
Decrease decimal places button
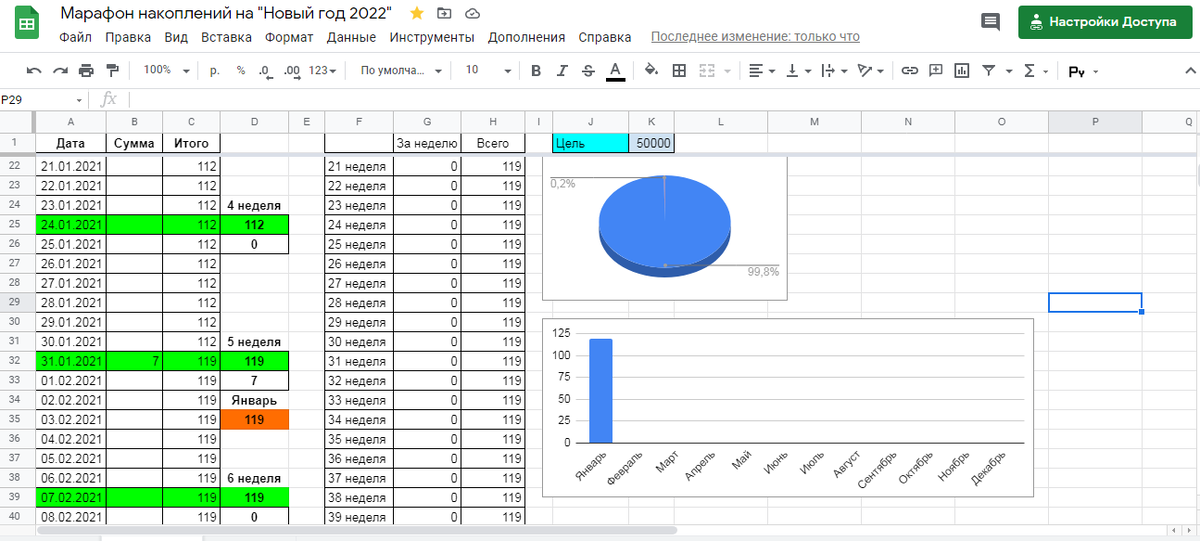[265, 71]
